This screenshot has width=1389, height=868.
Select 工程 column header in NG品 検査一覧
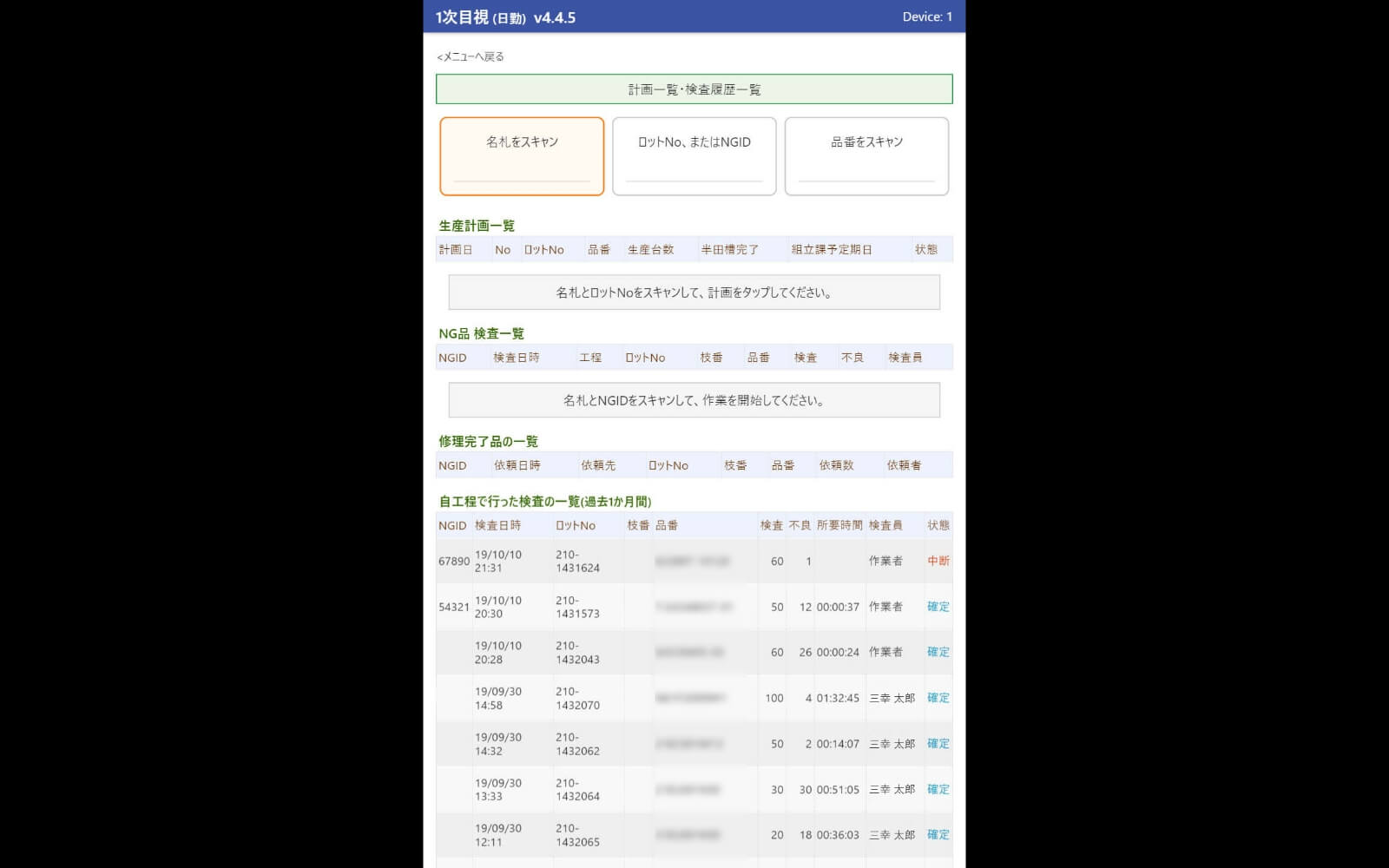pyautogui.click(x=590, y=358)
